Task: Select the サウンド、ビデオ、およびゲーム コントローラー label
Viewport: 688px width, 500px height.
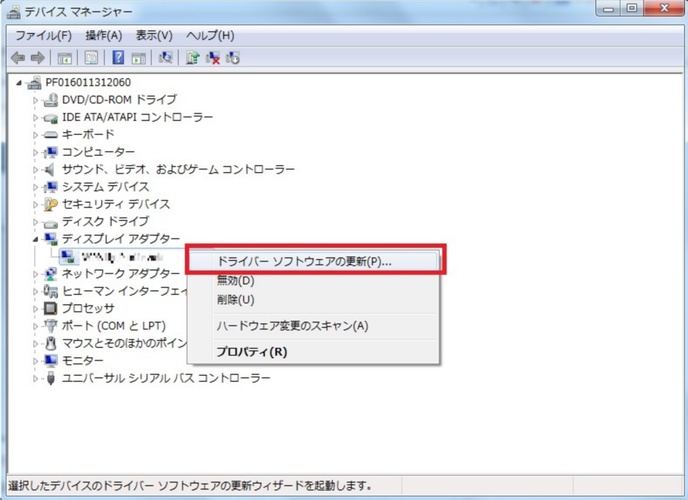Action: click(178, 169)
